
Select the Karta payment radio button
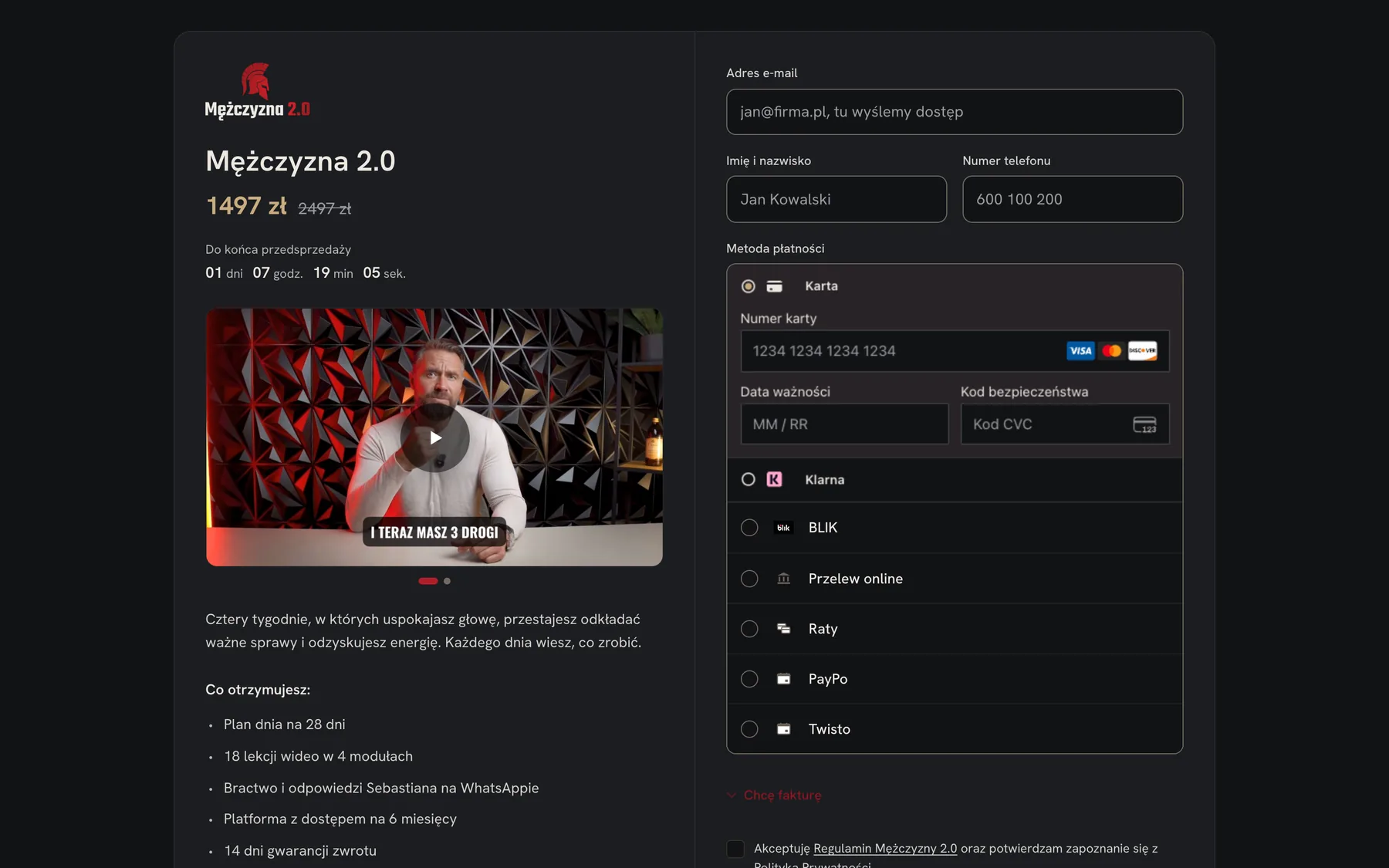pos(748,286)
